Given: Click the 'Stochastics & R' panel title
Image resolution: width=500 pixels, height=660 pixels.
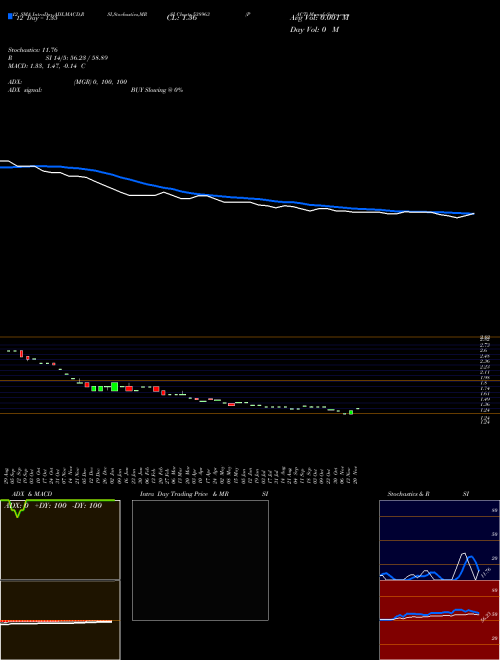Looking at the screenshot, I should pyautogui.click(x=408, y=494).
